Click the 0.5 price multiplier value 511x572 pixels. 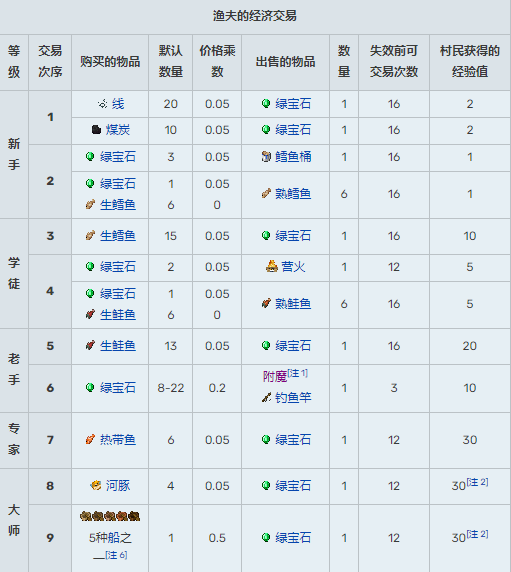point(217,538)
